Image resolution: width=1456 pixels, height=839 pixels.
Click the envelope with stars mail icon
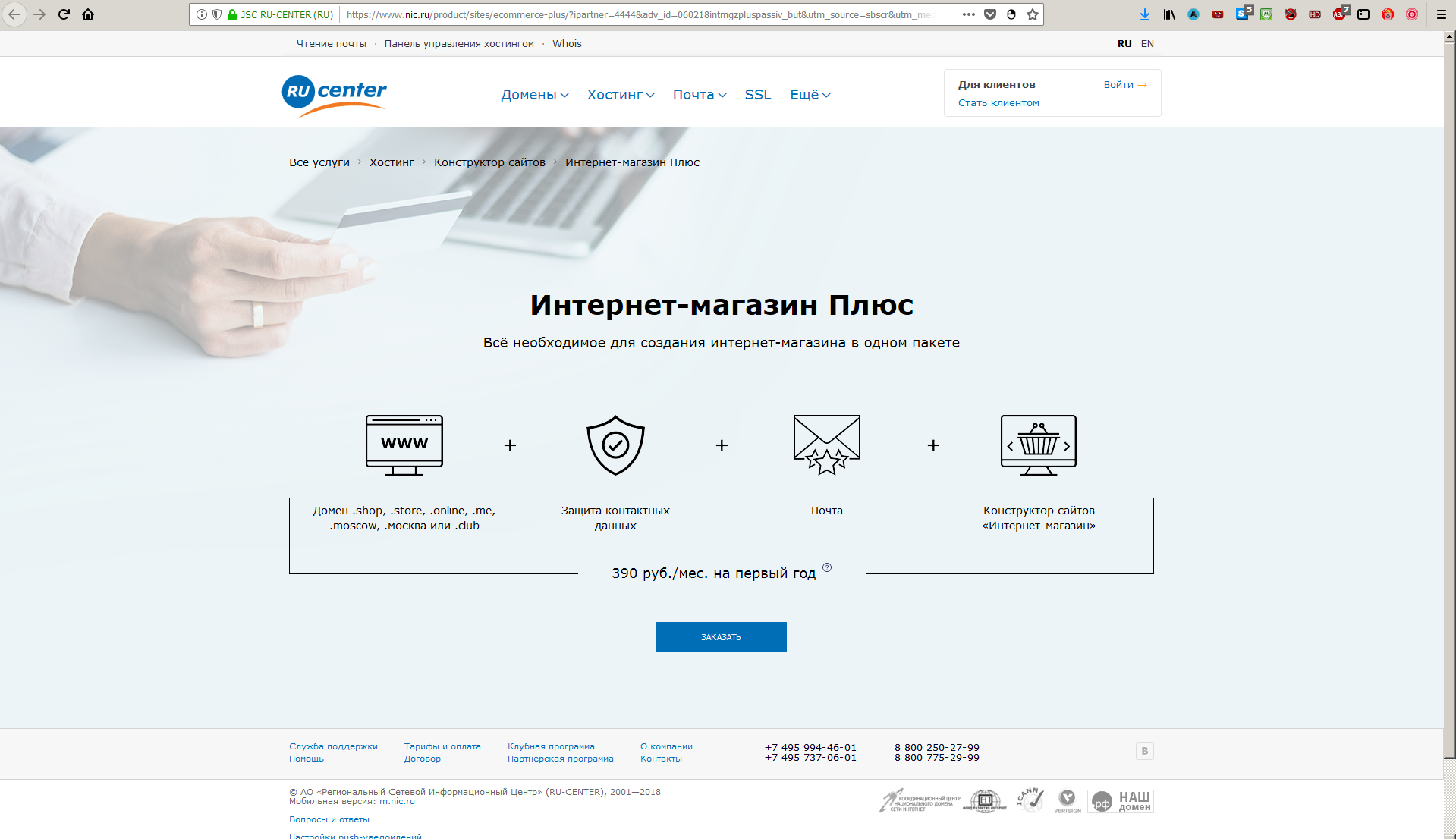click(x=827, y=445)
